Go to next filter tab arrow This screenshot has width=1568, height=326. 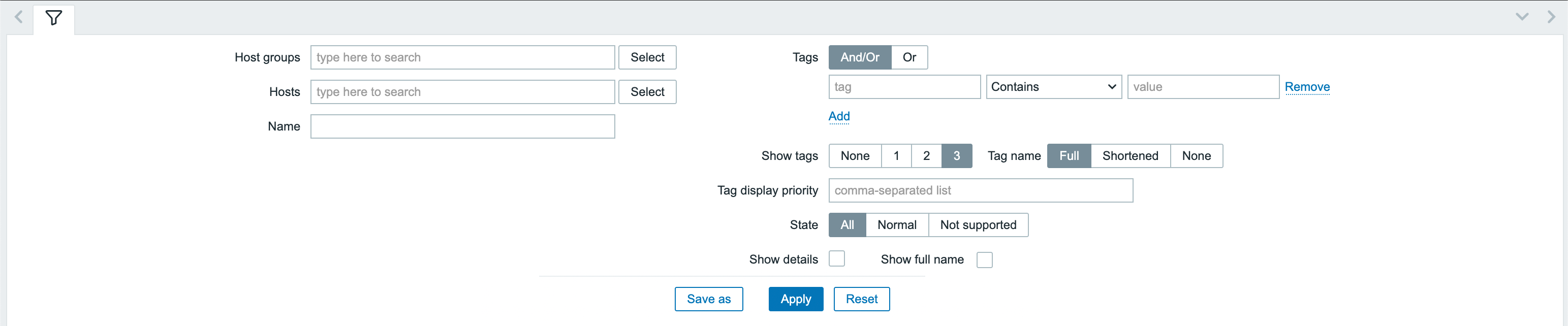coord(1550,17)
